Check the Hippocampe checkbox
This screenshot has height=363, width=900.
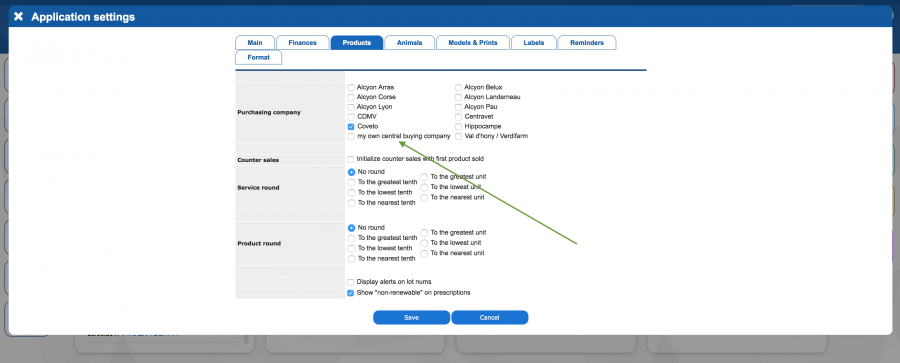pyautogui.click(x=458, y=126)
